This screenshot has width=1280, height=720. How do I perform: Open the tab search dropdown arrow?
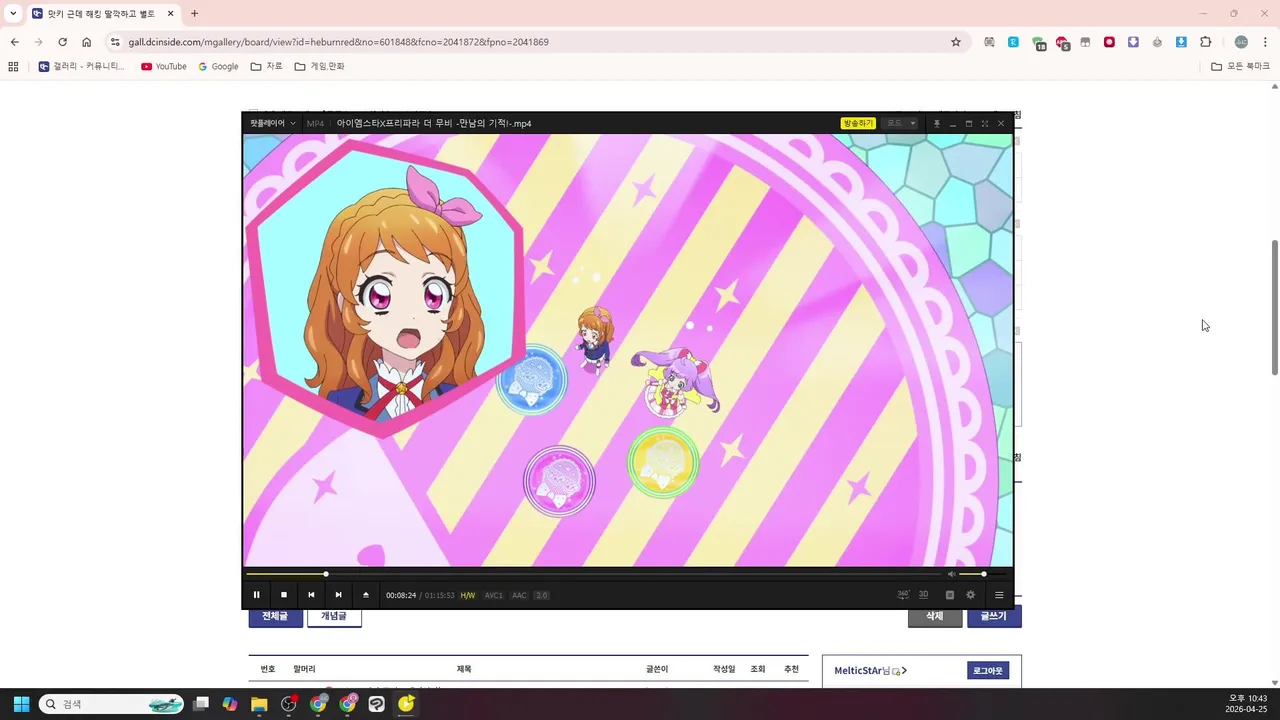pyautogui.click(x=13, y=13)
